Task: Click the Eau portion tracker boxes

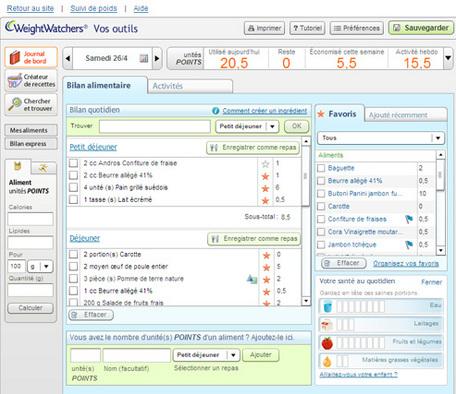Action: tap(360, 306)
